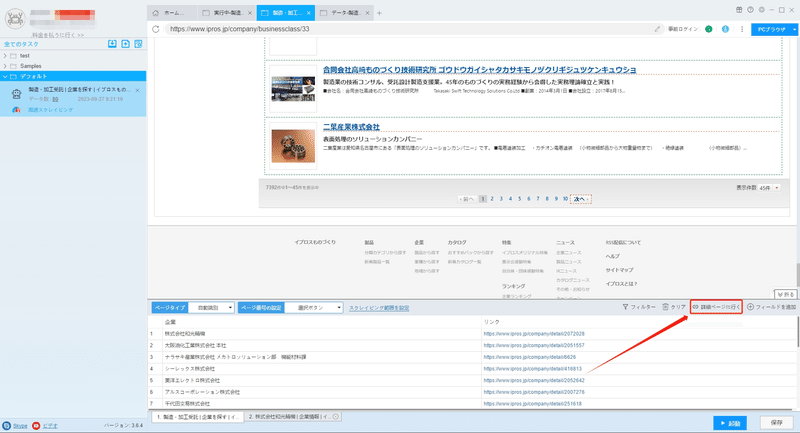The width and height of the screenshot is (800, 433).
Task: Click the 高崎ものづくり company thumbnail
Action: pyautogui.click(x=293, y=89)
